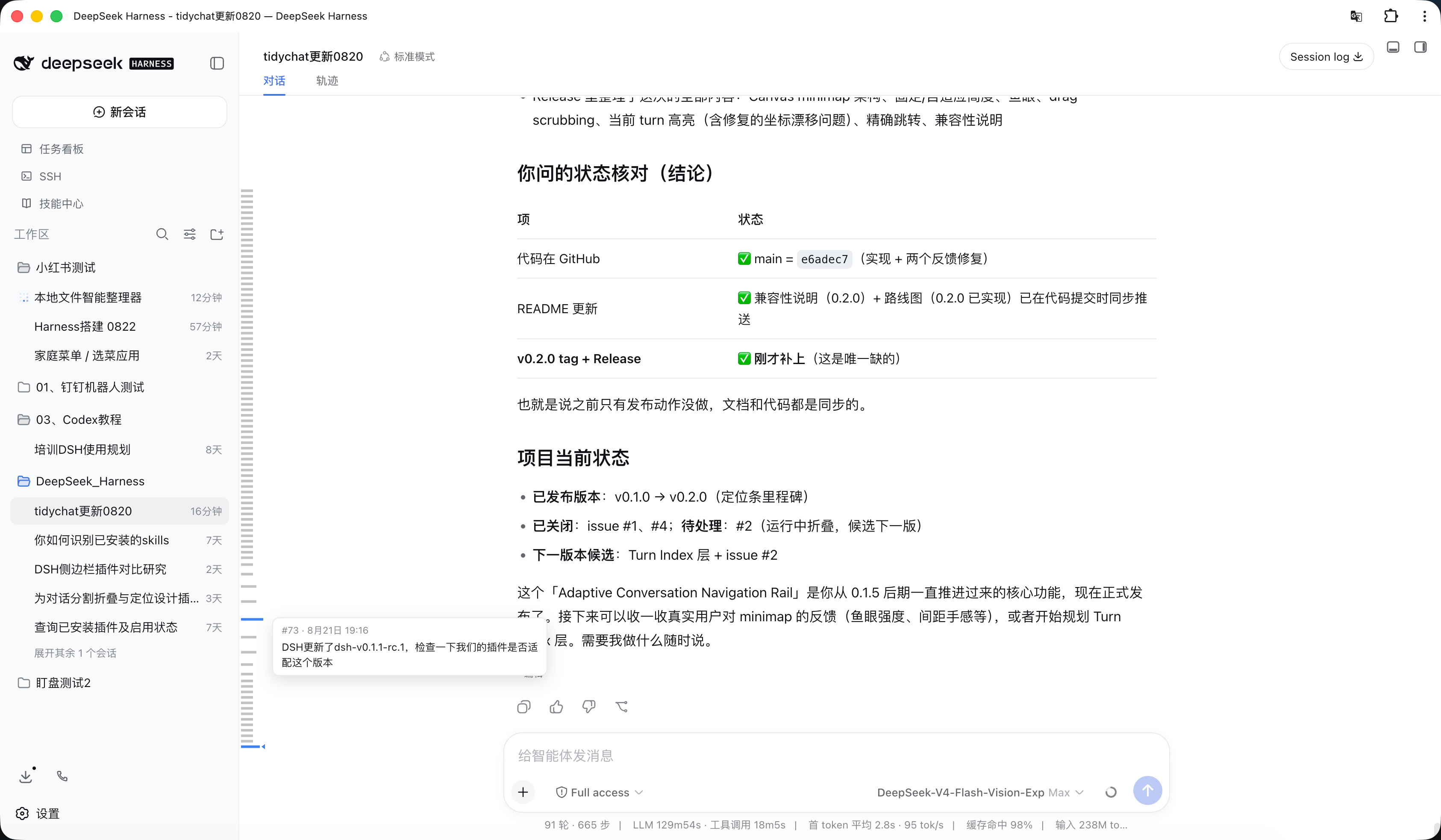
Task: Click the 91 轮 · 665 步 status entry
Action: (x=577, y=825)
